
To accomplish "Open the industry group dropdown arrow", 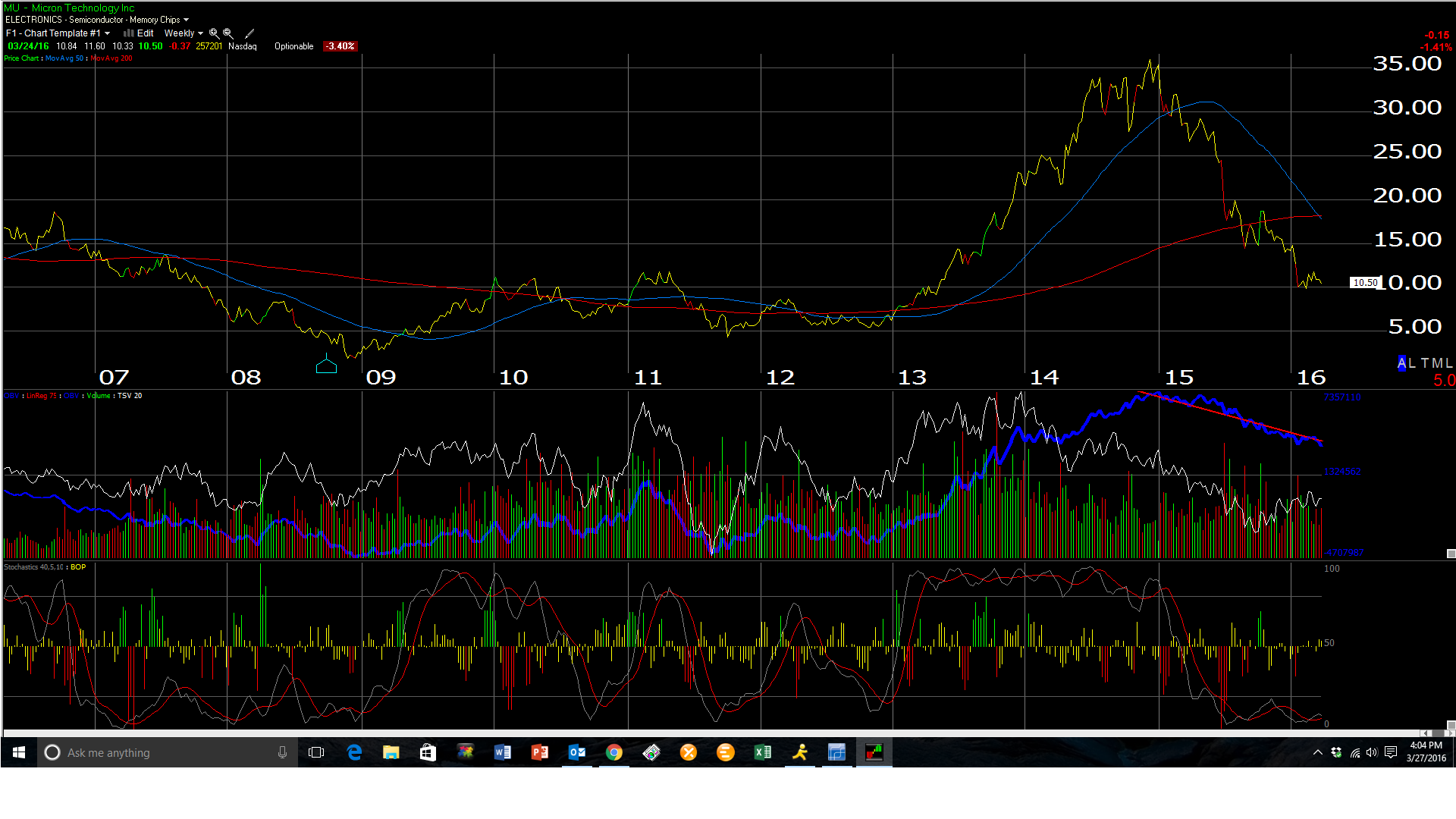I will pos(186,20).
